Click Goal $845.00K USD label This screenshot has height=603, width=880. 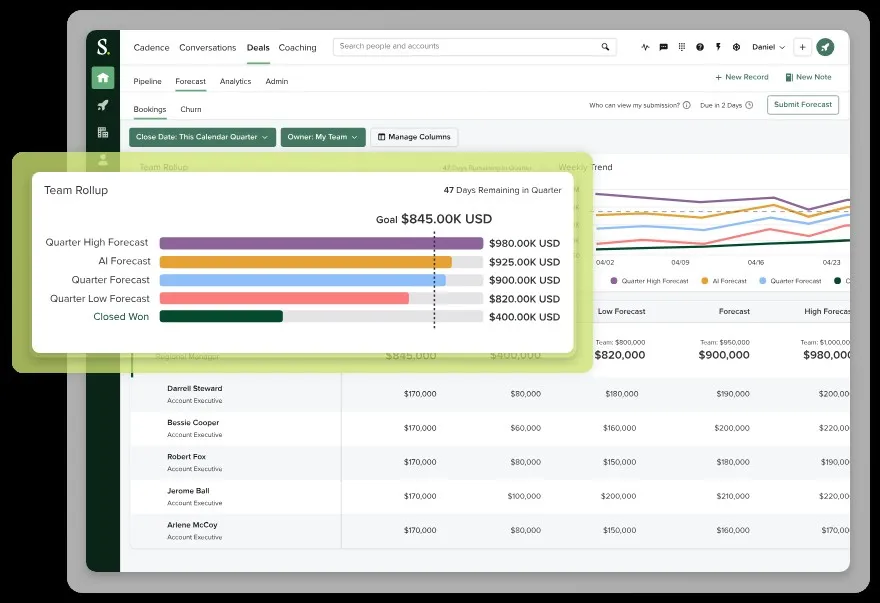(x=434, y=219)
